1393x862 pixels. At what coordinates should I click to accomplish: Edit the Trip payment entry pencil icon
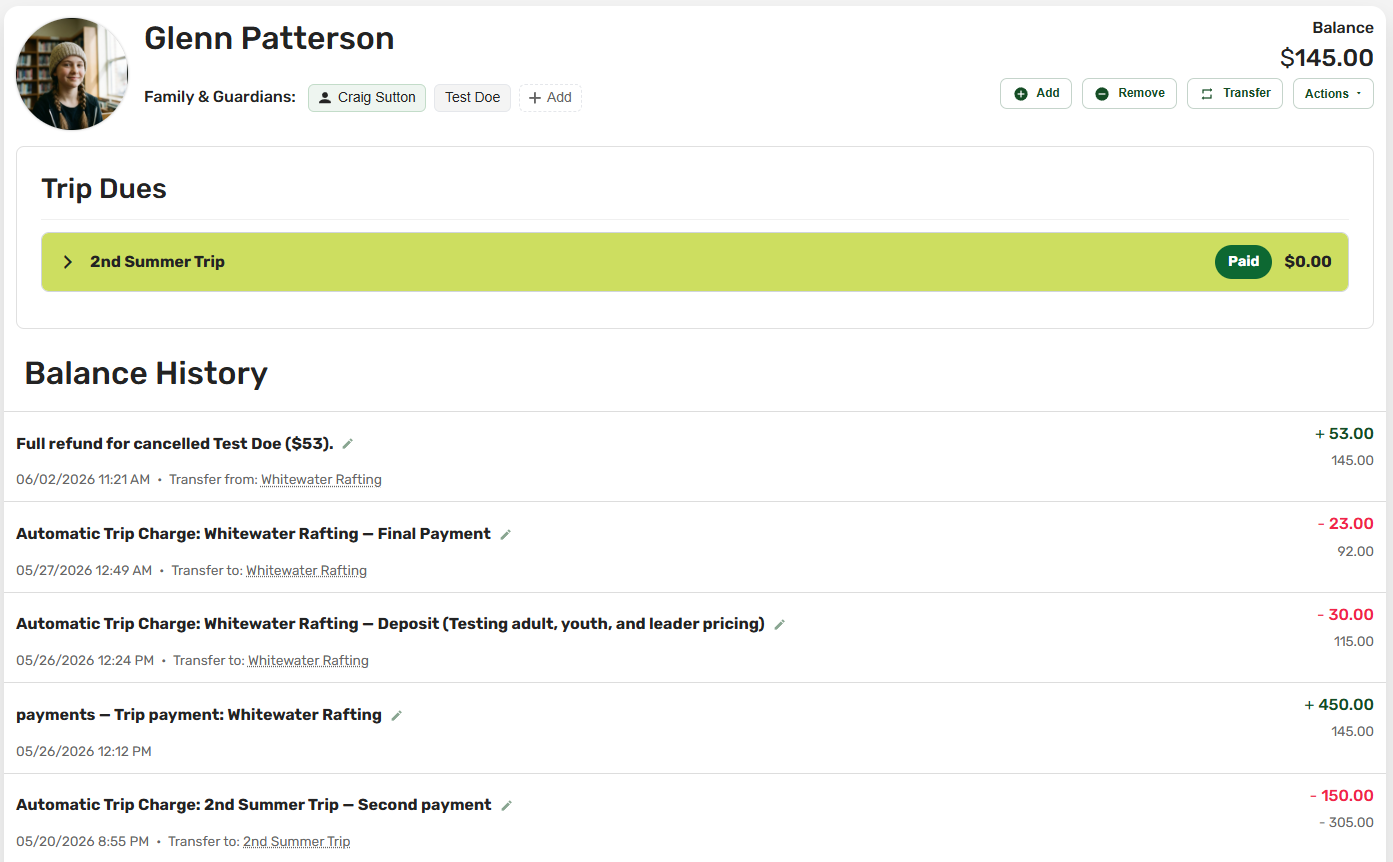tap(397, 716)
